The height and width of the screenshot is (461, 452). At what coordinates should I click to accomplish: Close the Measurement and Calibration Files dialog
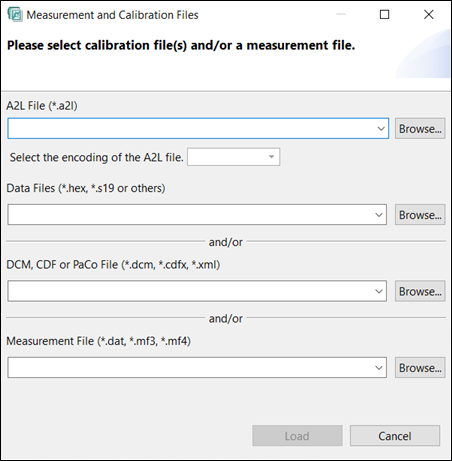[x=429, y=14]
